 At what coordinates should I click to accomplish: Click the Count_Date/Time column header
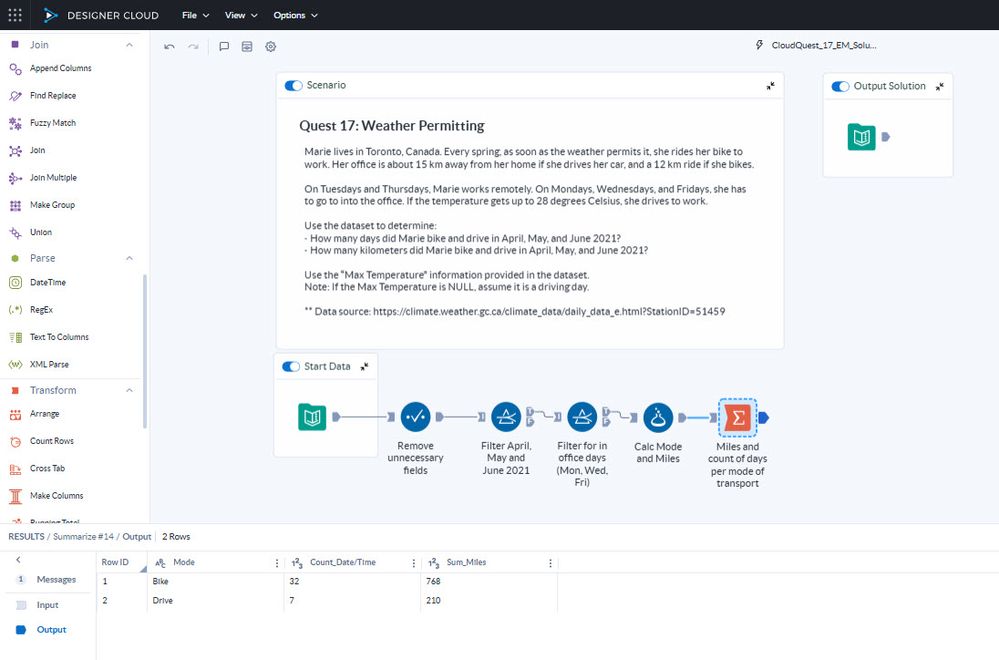point(353,563)
